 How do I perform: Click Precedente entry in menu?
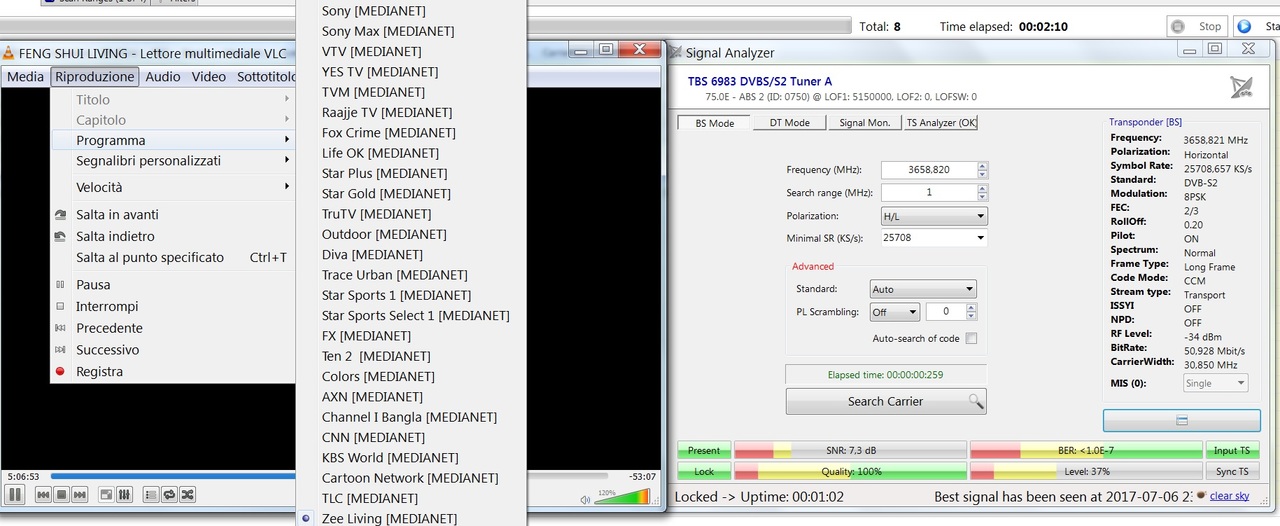(x=172, y=328)
